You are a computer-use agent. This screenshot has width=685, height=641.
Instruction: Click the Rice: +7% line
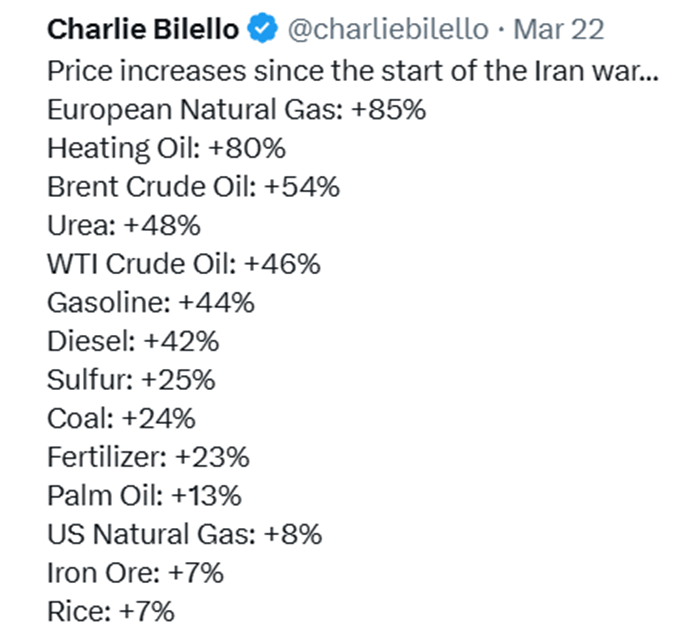coord(110,611)
